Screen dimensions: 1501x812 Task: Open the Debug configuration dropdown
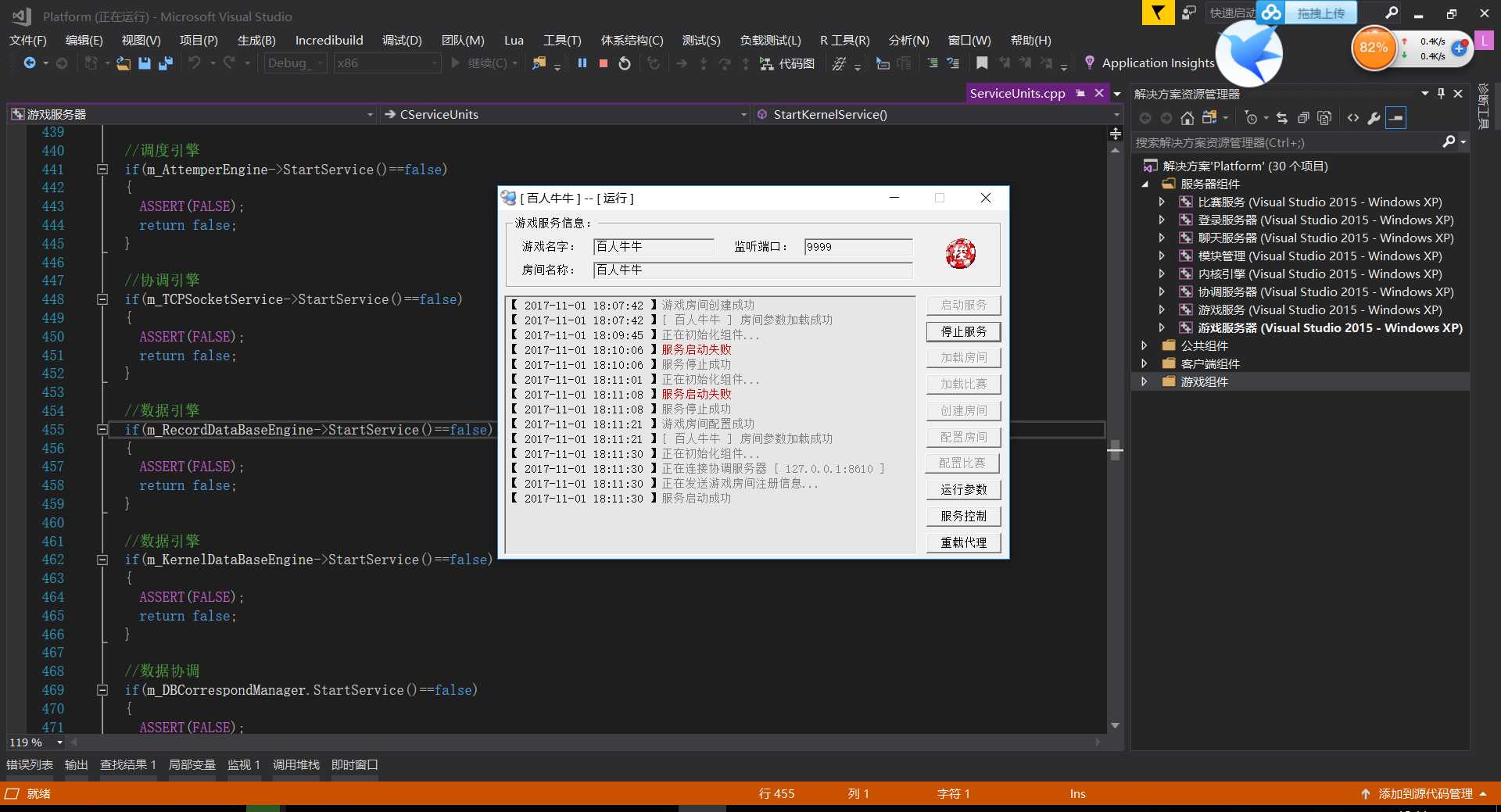point(296,63)
